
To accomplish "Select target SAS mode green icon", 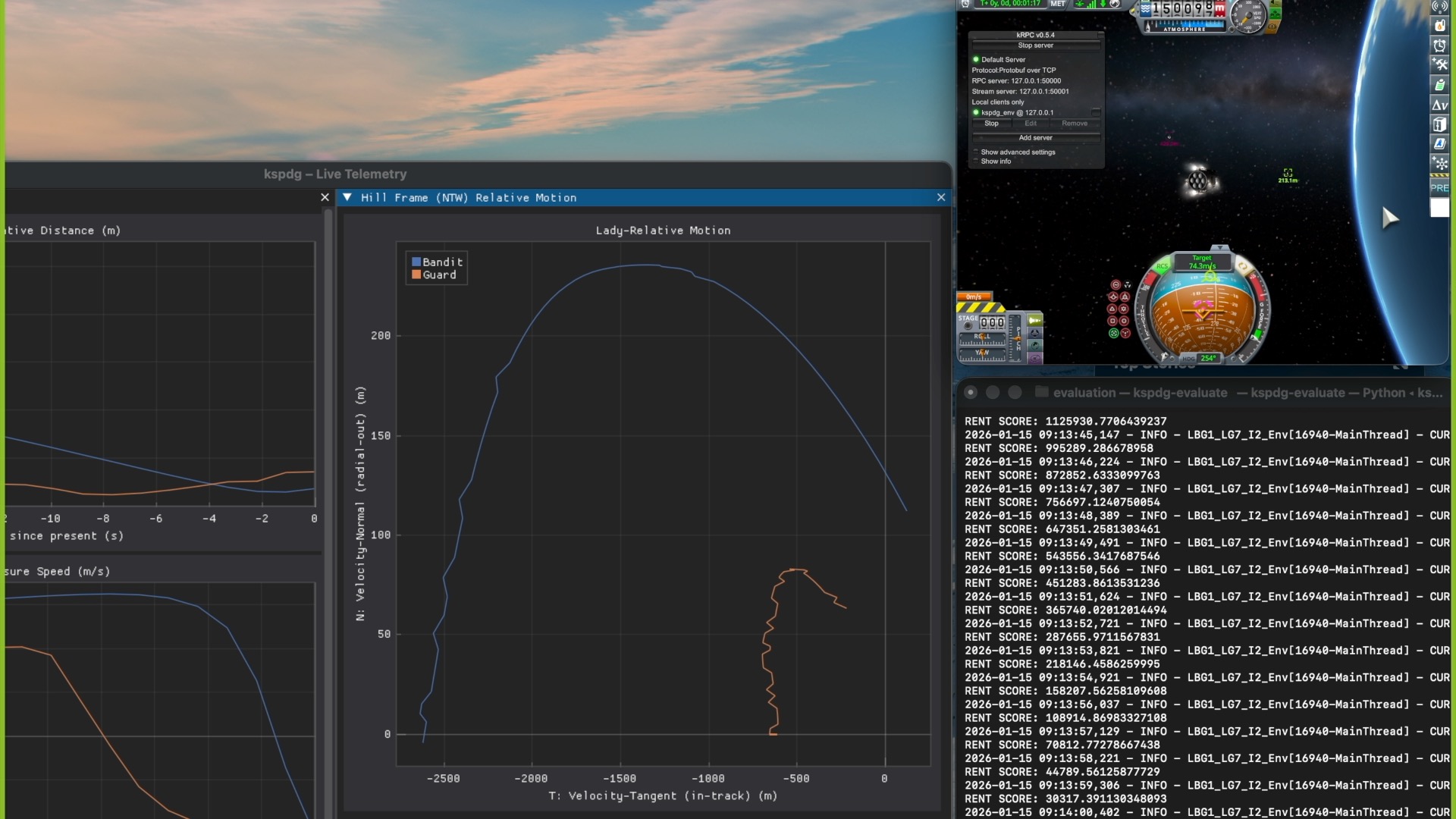I will tap(1114, 334).
